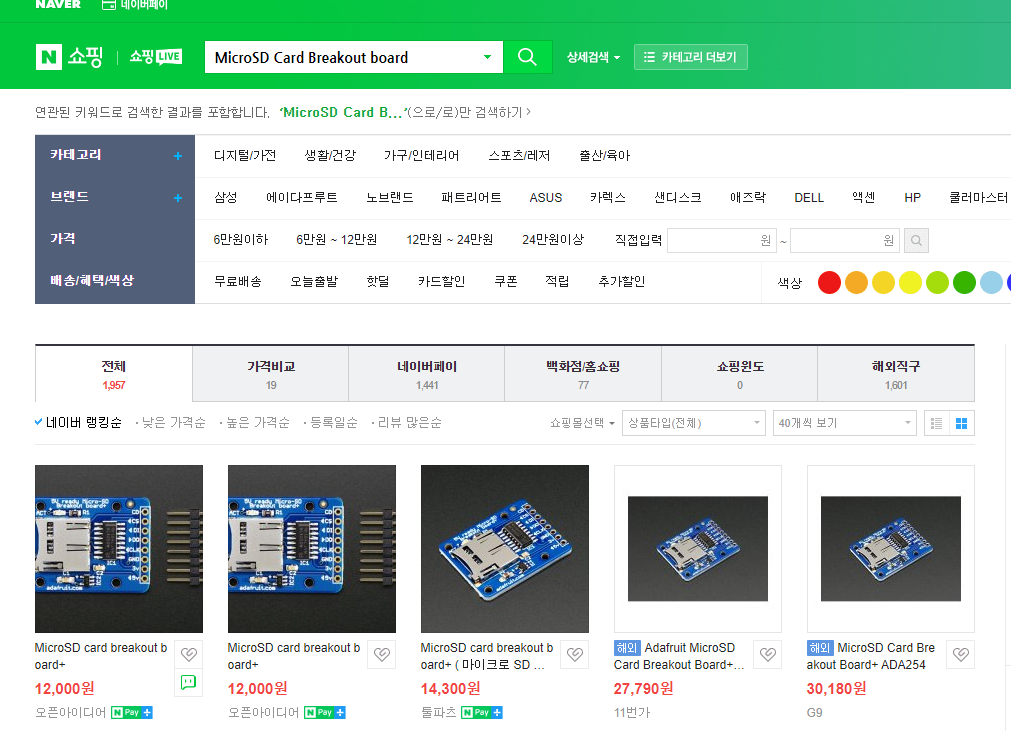Filter by ASUS brand
Image resolution: width=1011 pixels, height=731 pixels.
(x=545, y=197)
